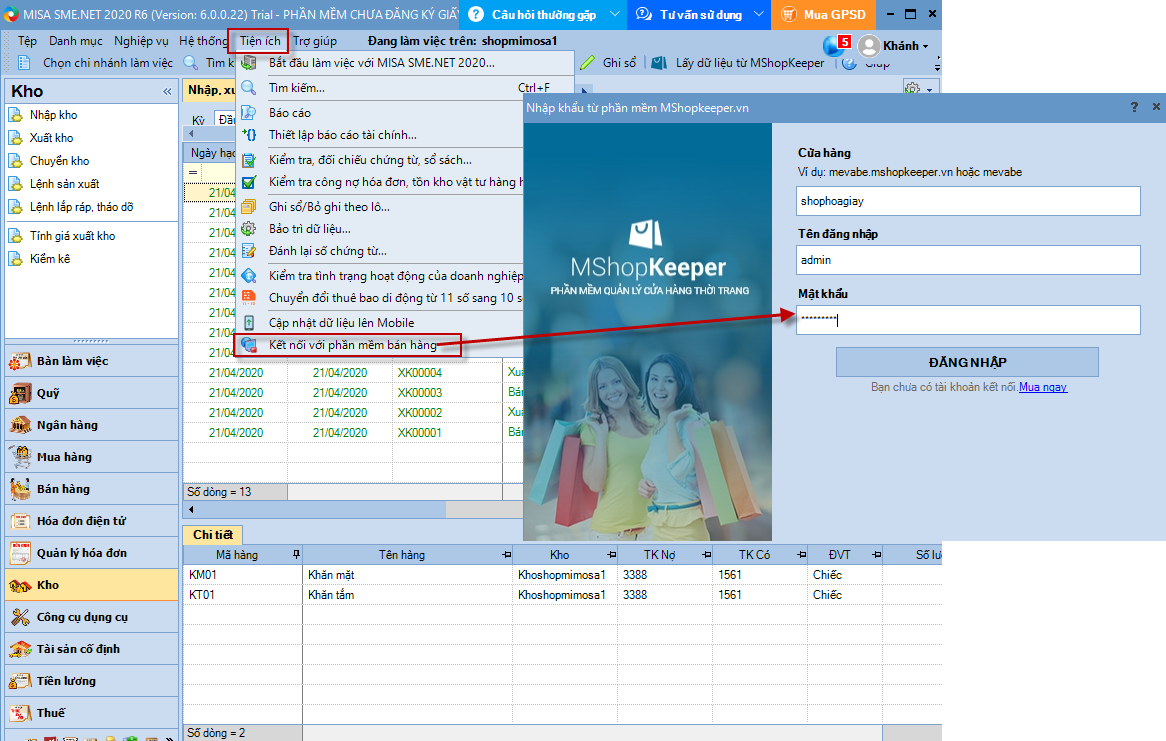
Task: Open Tính giá xuất kho item
Action: 72,236
